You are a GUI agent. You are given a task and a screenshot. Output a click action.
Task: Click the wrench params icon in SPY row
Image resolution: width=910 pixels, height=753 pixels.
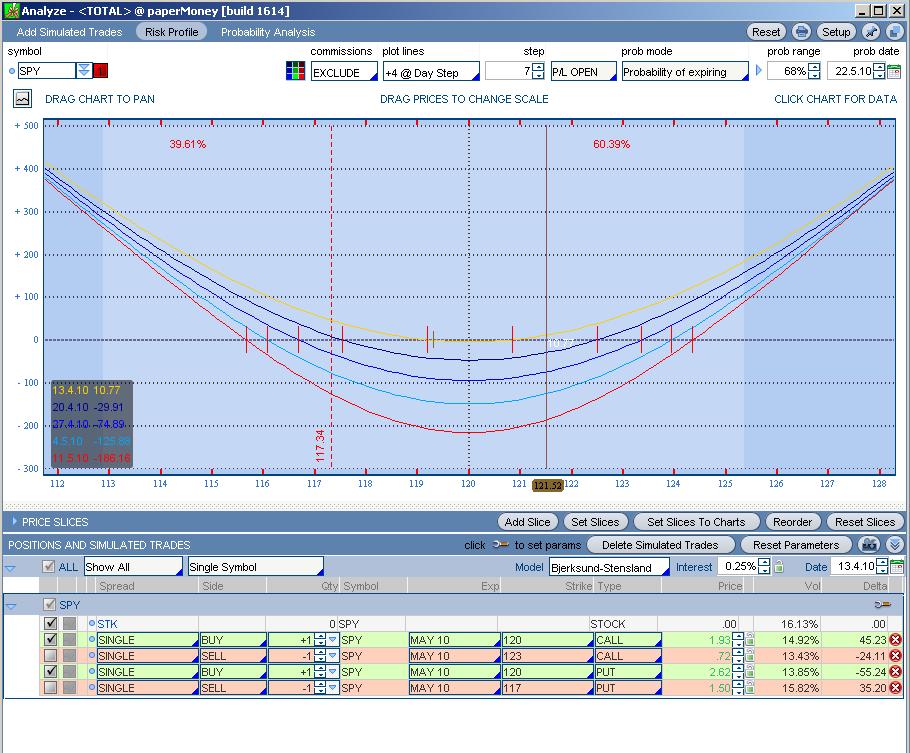click(882, 605)
